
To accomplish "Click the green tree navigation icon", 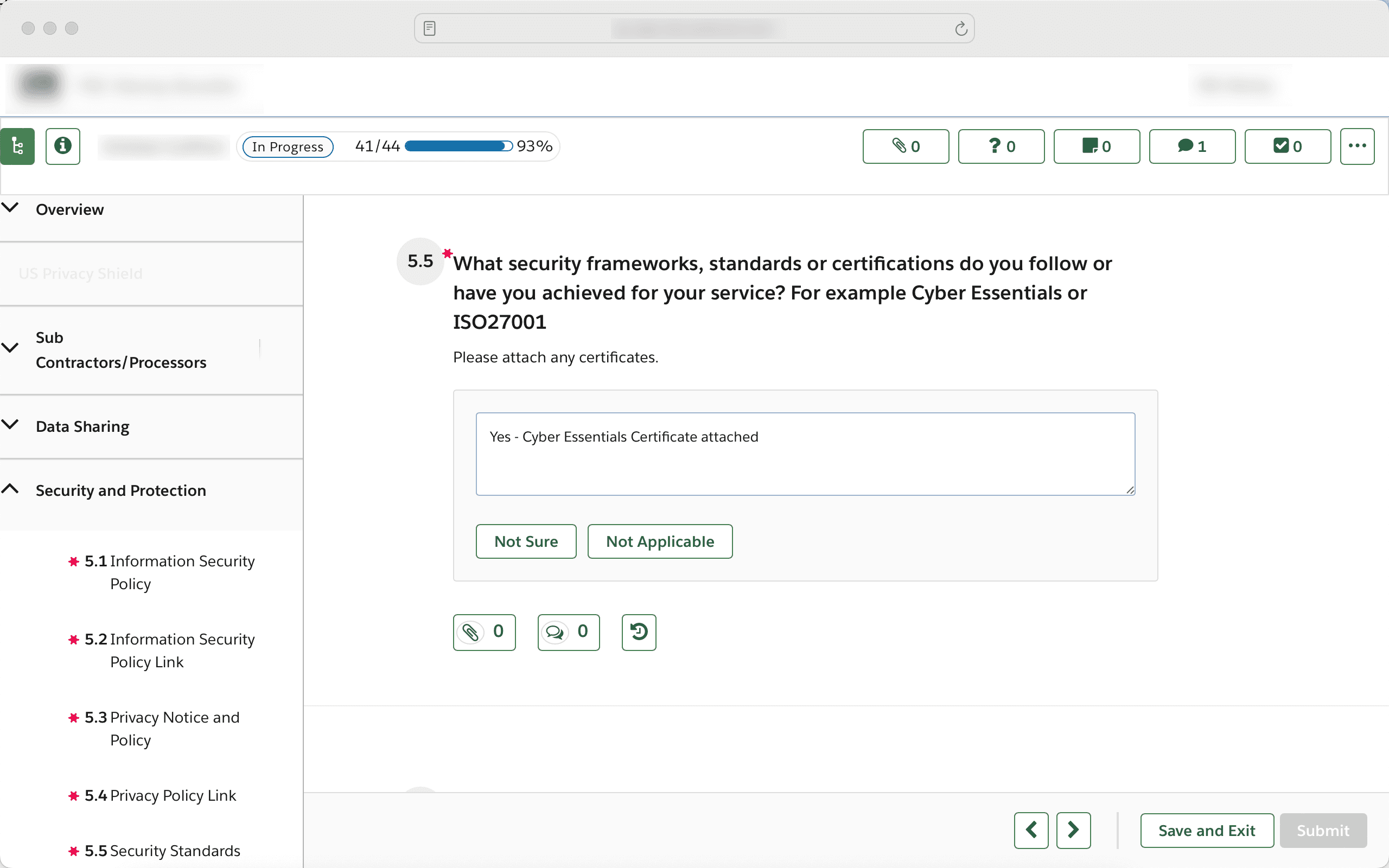I will [17, 146].
